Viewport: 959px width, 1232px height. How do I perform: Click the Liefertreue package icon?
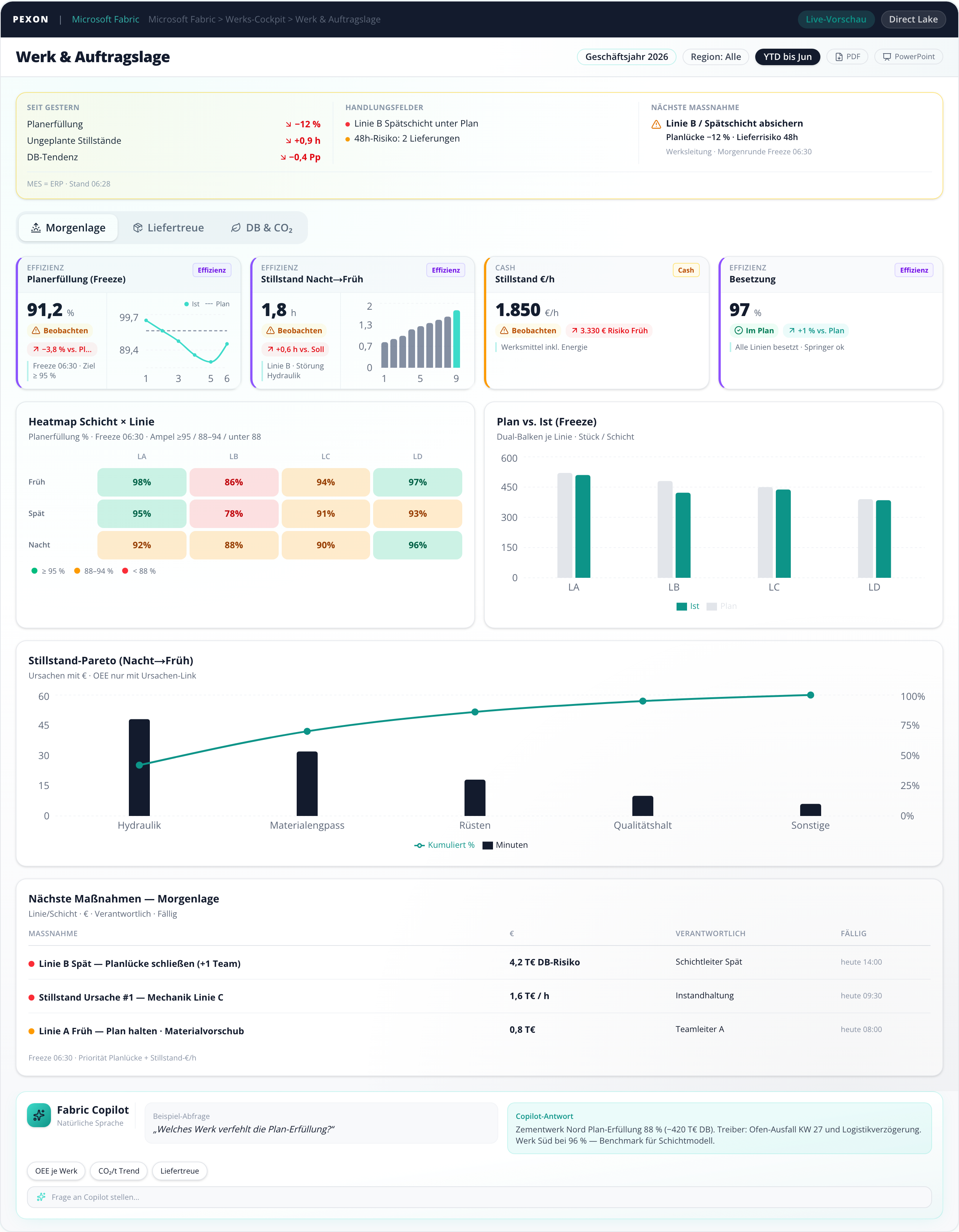coord(138,227)
